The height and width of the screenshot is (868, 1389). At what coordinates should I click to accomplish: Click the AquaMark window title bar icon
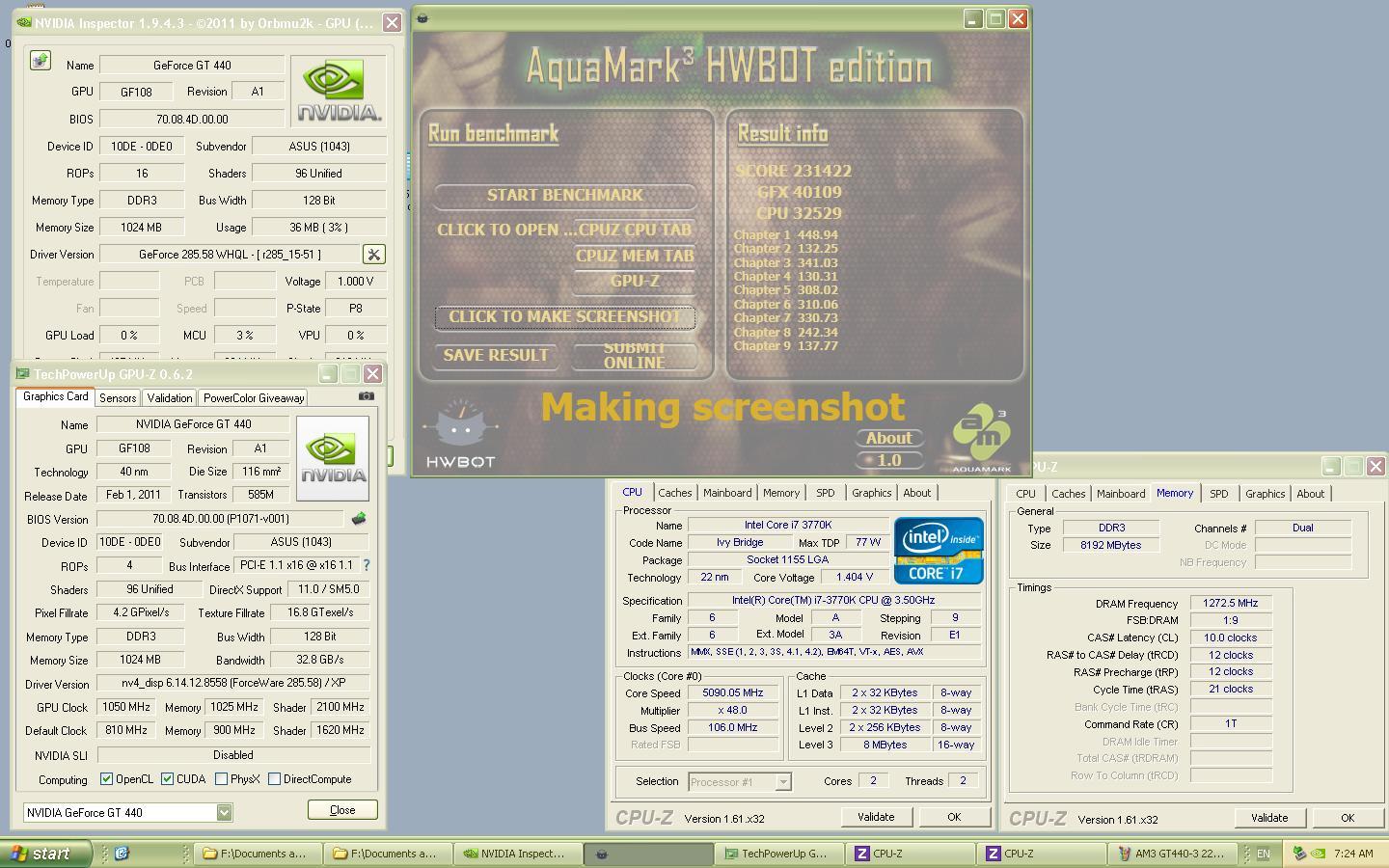pos(422,18)
